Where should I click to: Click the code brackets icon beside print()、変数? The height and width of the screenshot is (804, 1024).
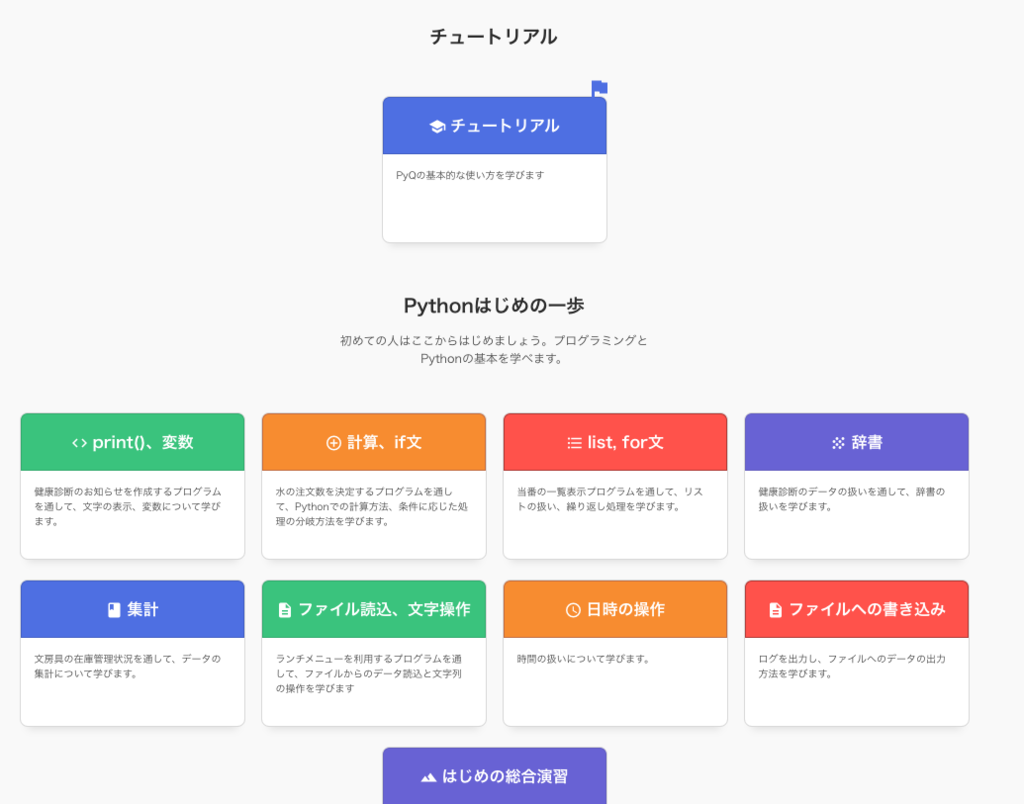80,443
